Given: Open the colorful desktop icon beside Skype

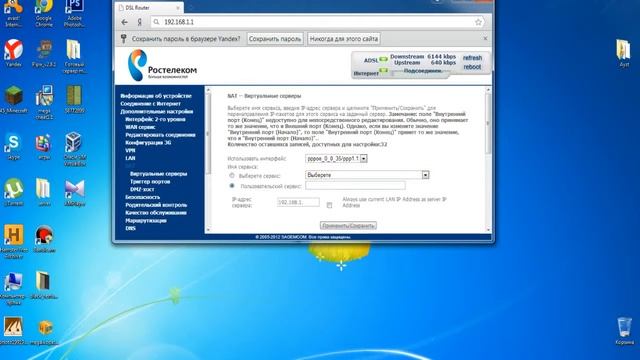Looking at the screenshot, I should 43,146.
